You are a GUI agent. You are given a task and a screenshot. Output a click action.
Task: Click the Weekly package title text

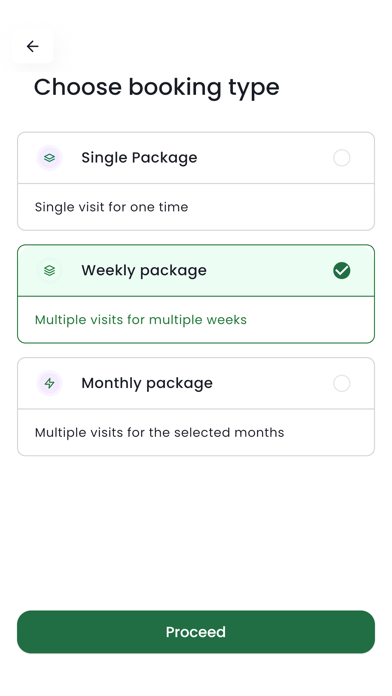pyautogui.click(x=144, y=270)
